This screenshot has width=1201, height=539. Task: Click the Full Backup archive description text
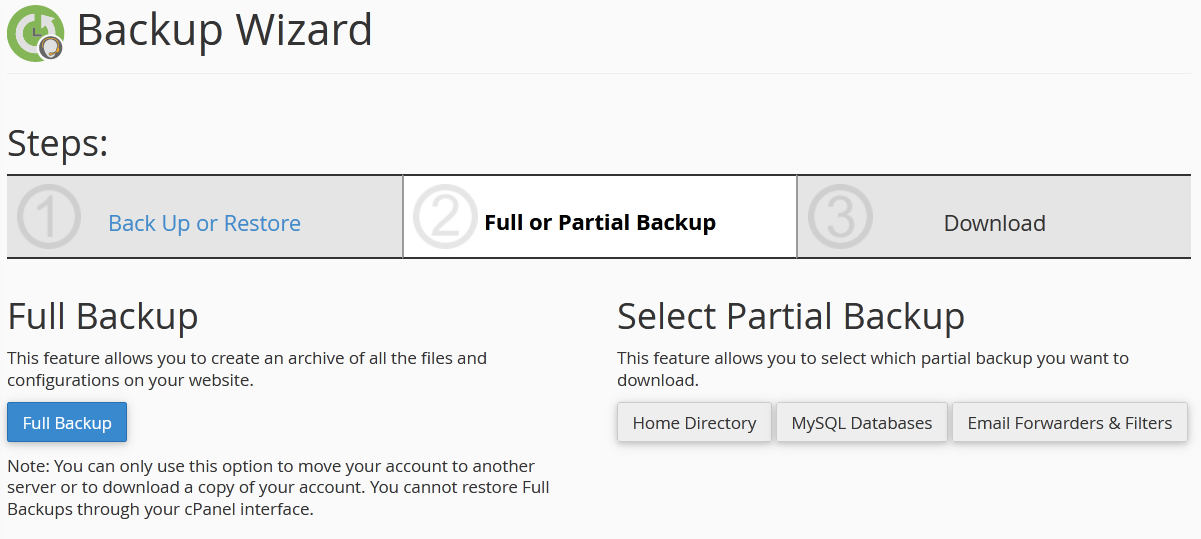(x=246, y=369)
